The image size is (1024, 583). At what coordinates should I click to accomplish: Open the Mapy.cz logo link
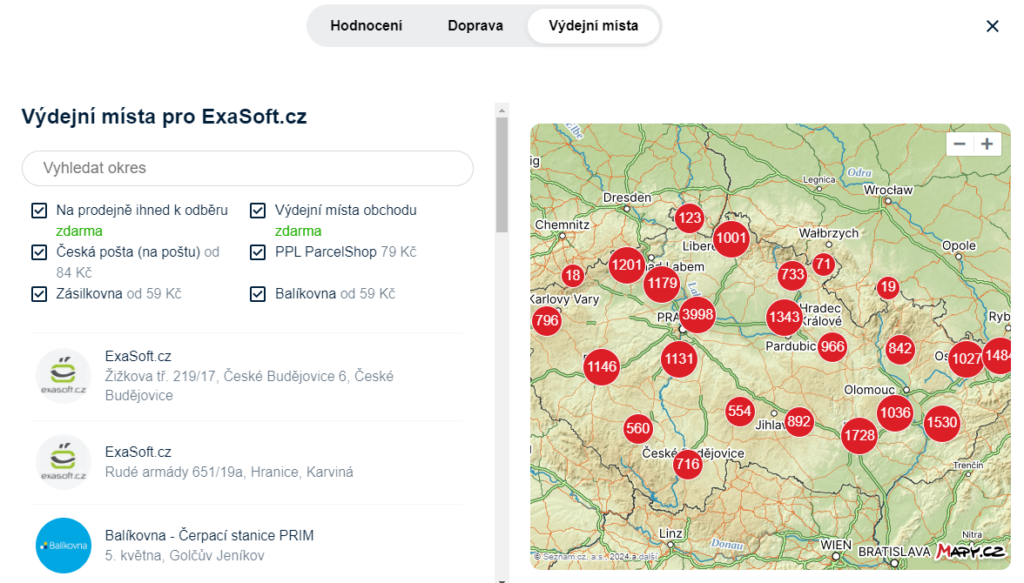click(970, 552)
